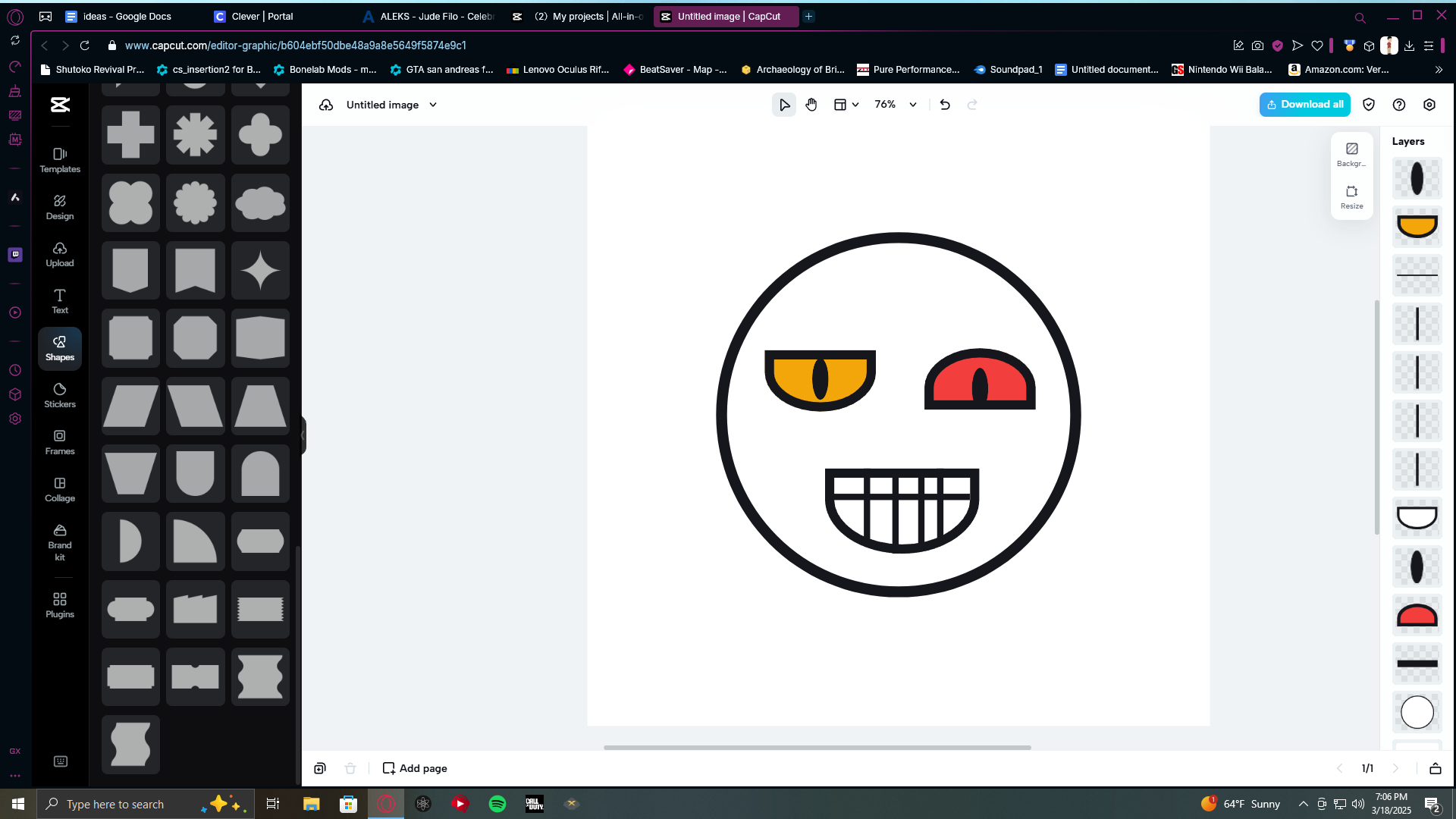Insert the four-point star shape
The width and height of the screenshot is (1456, 819).
pos(260,270)
